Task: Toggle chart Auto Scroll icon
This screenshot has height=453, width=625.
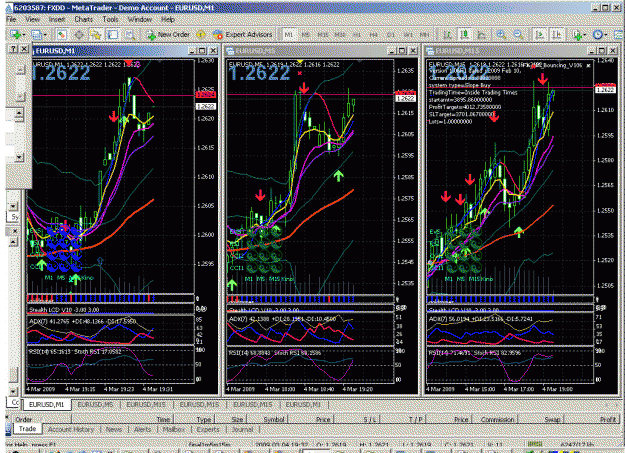Action: [x=540, y=35]
